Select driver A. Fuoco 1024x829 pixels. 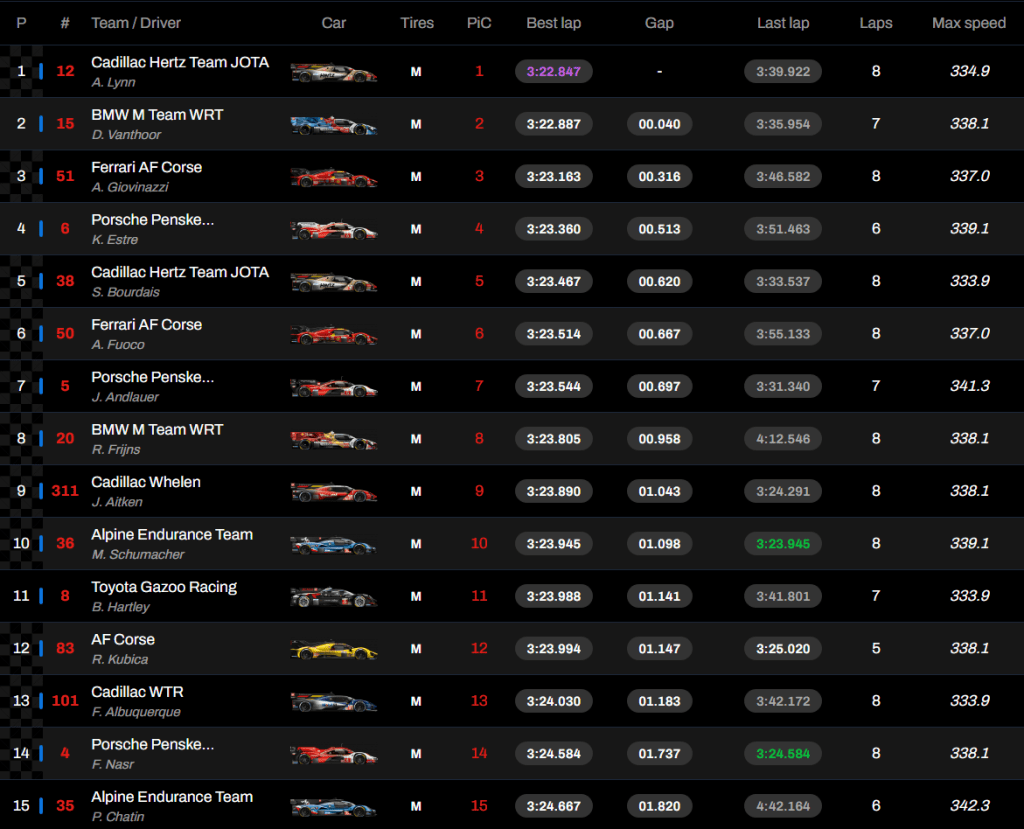[118, 345]
